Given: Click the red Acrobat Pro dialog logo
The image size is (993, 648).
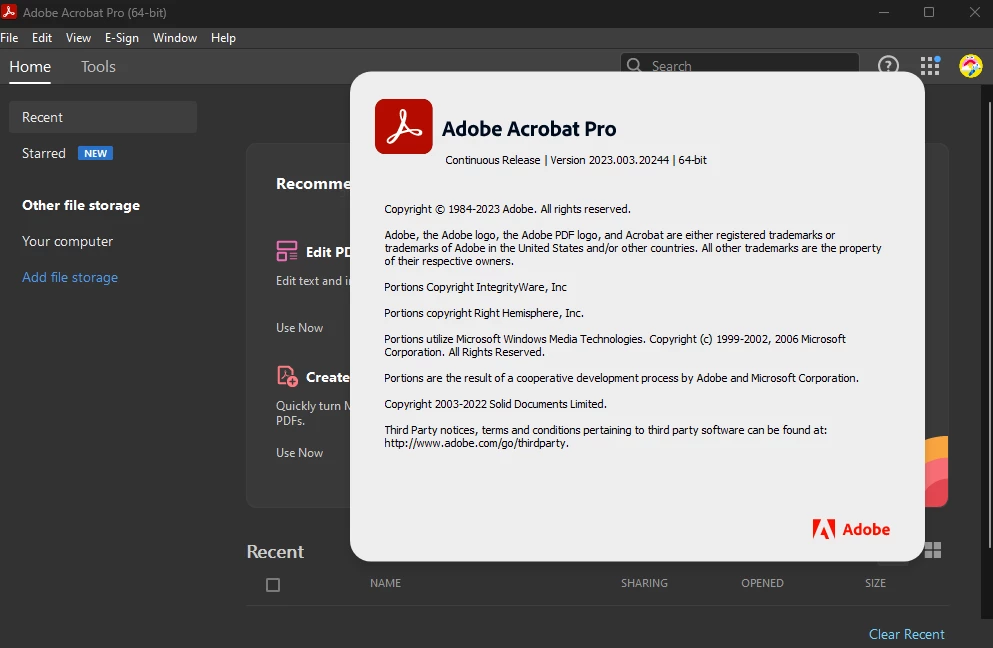Looking at the screenshot, I should (x=403, y=126).
